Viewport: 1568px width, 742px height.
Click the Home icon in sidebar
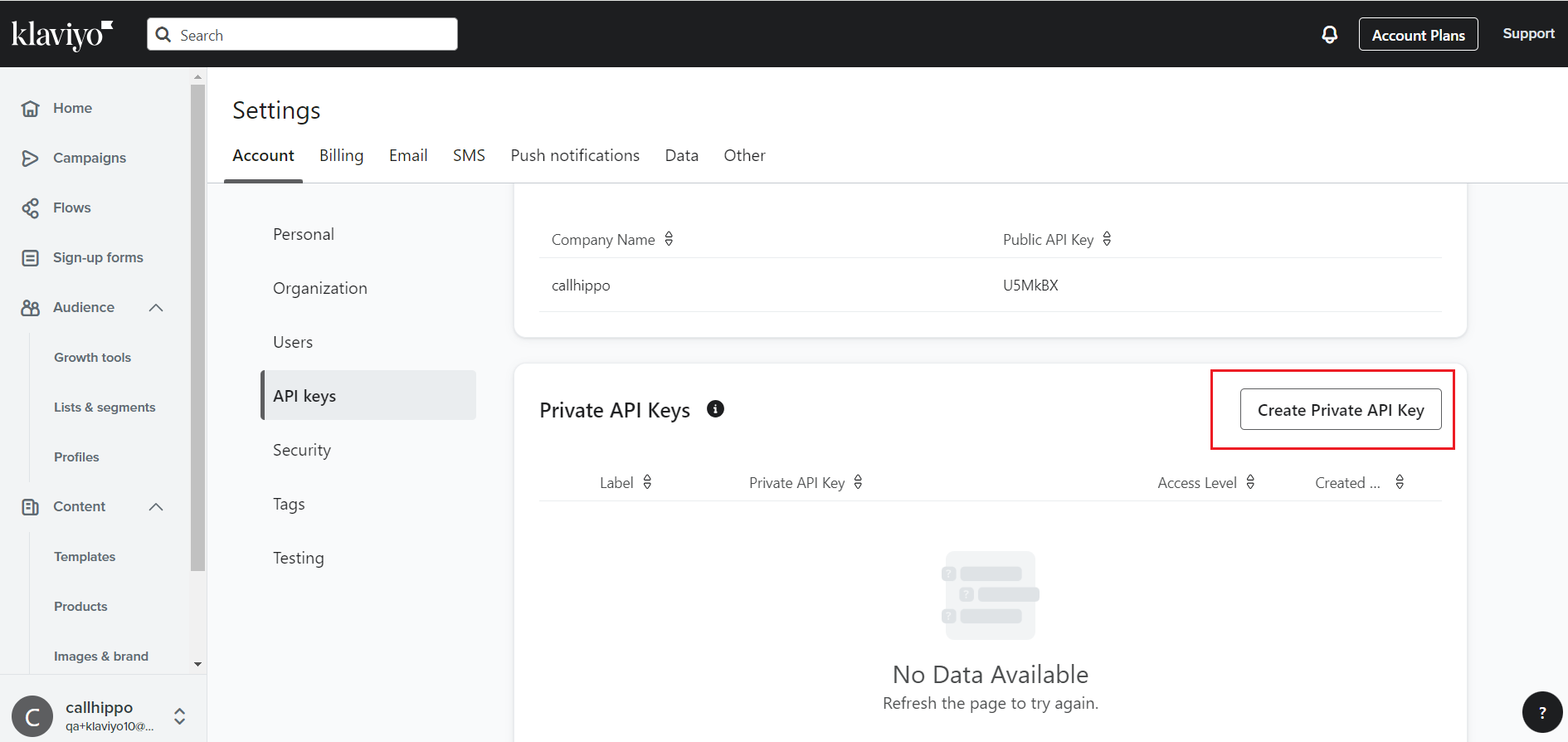point(31,109)
